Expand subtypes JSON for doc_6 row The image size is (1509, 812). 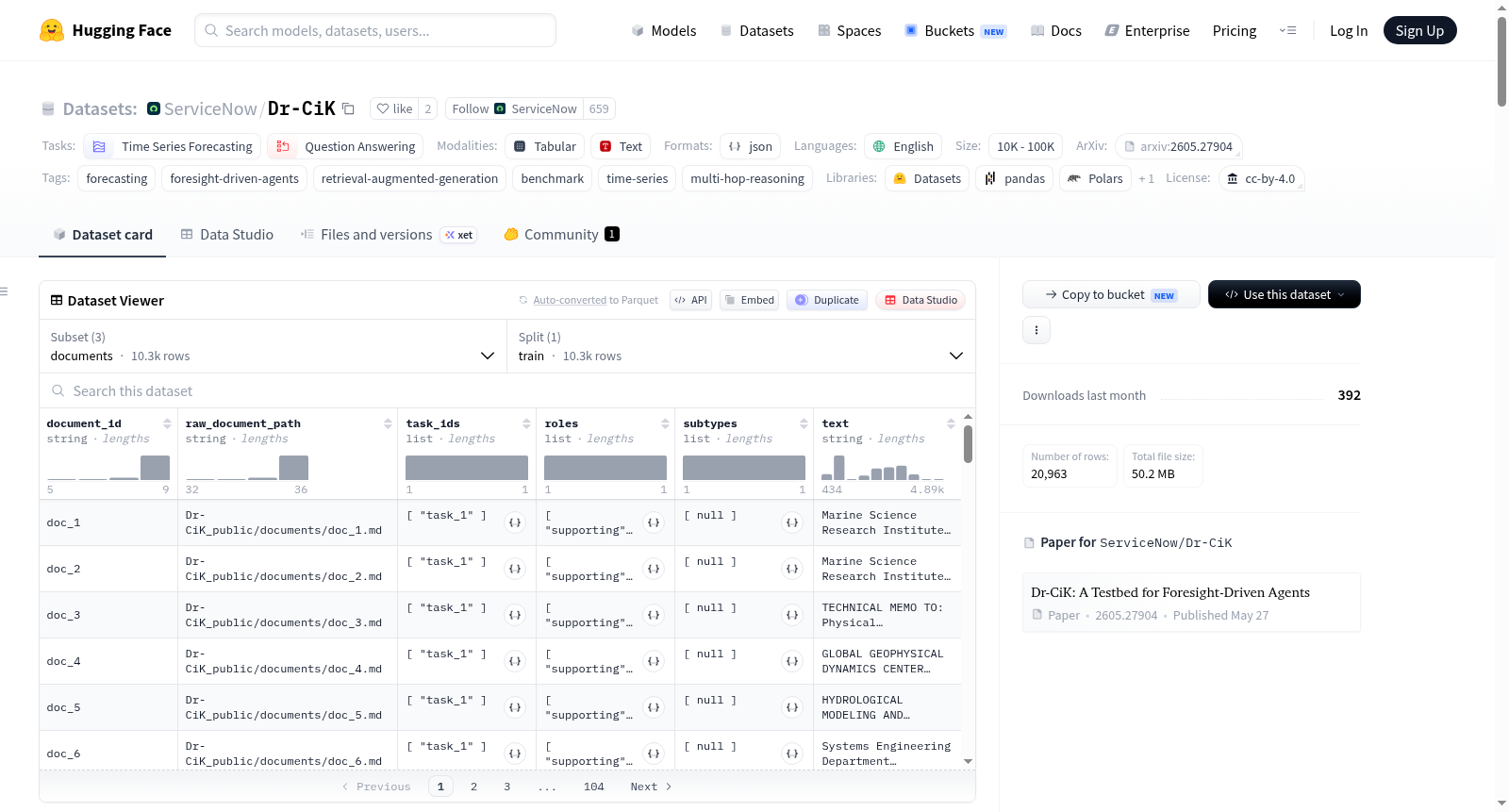pyautogui.click(x=792, y=754)
